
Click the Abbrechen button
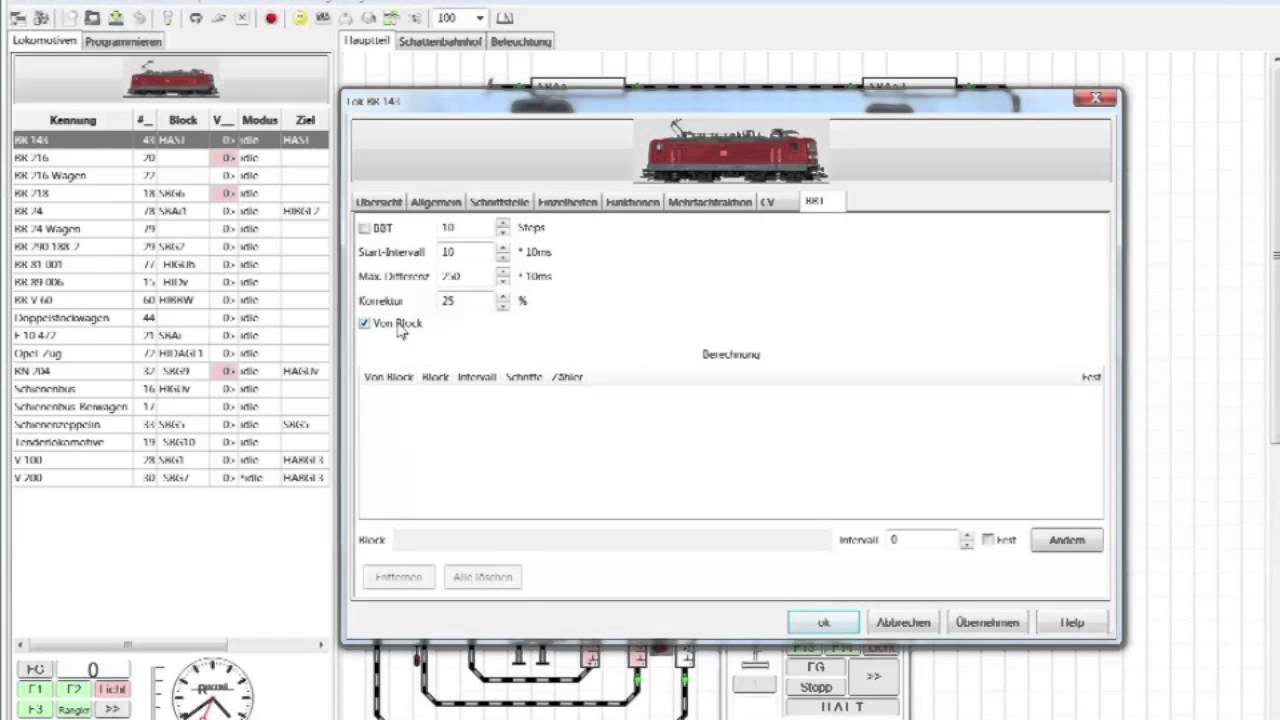[x=903, y=622]
